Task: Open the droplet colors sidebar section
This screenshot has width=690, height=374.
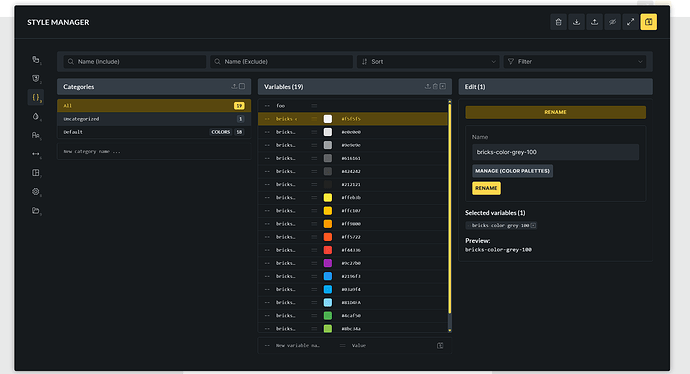Action: pyautogui.click(x=36, y=117)
